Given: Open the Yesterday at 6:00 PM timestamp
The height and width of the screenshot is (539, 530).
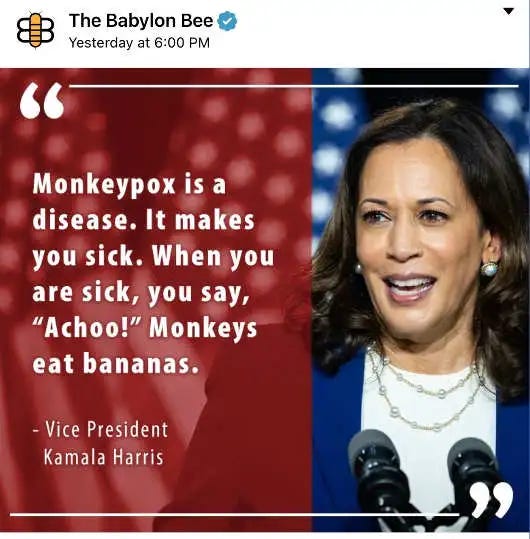Looking at the screenshot, I should (x=139, y=43).
